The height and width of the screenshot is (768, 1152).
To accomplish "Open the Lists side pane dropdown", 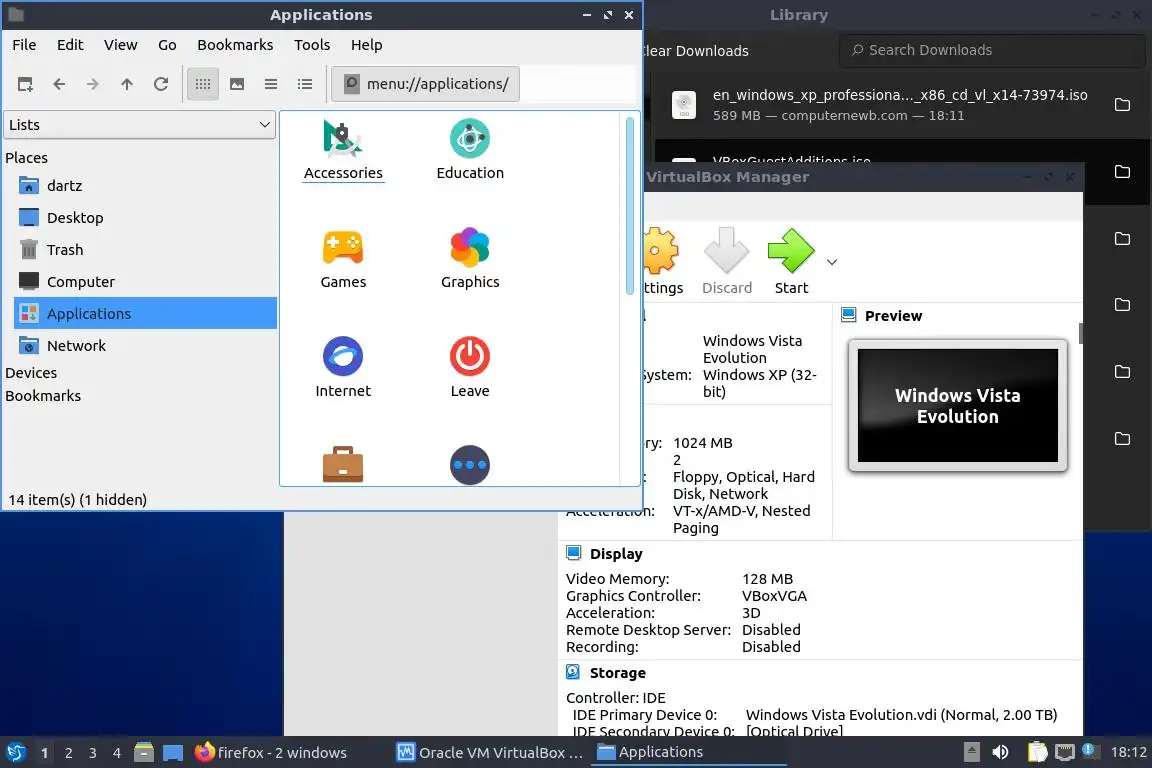I will 140,125.
